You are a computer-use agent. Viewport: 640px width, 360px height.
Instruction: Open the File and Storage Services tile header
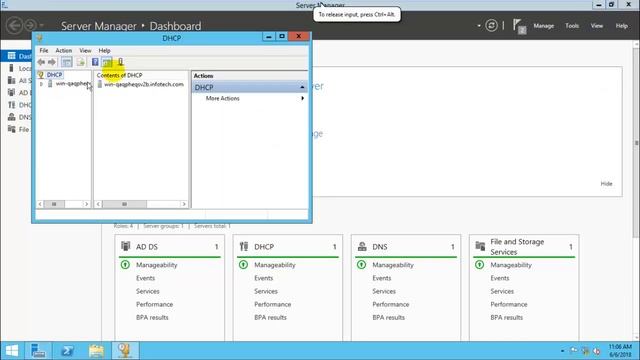coord(524,247)
